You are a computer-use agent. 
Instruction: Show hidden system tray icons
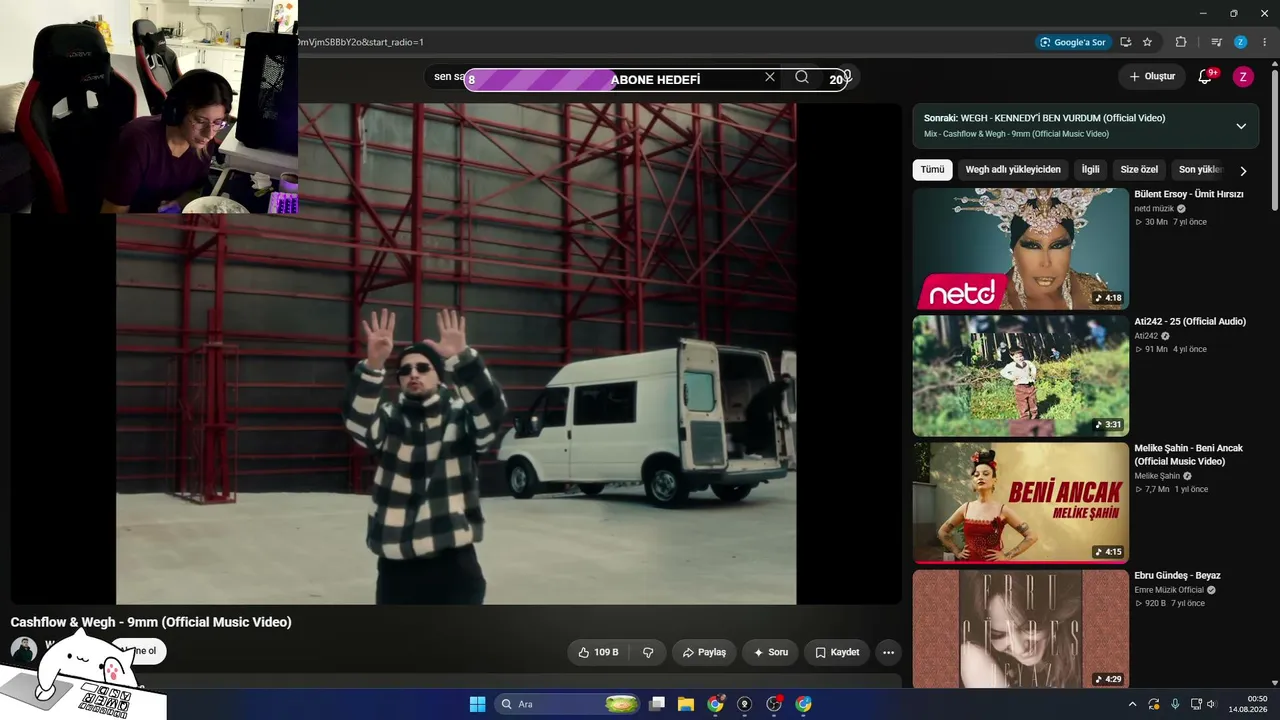point(1132,704)
